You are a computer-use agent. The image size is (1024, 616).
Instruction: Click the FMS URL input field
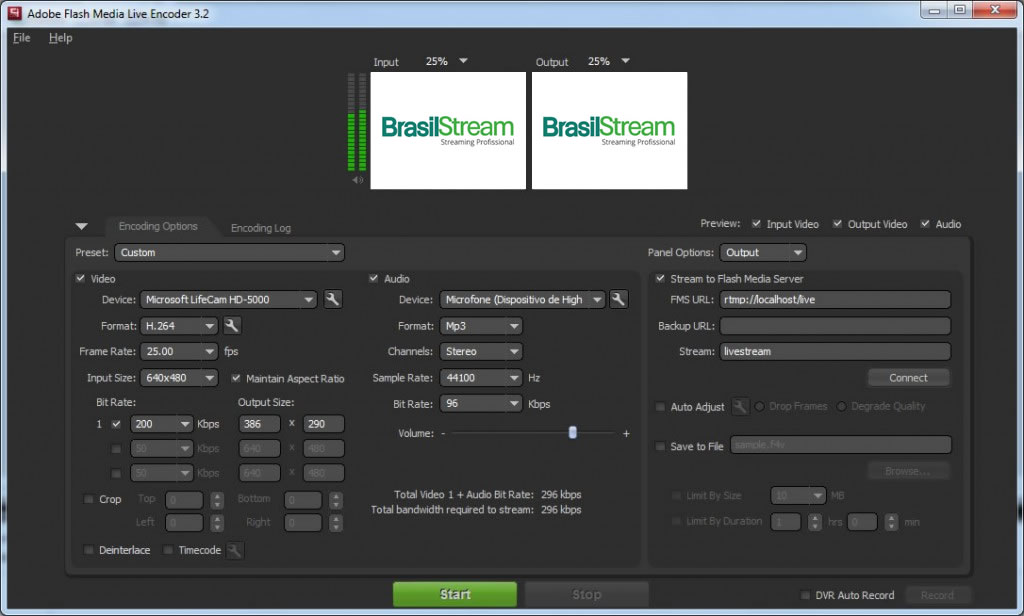[x=835, y=299]
